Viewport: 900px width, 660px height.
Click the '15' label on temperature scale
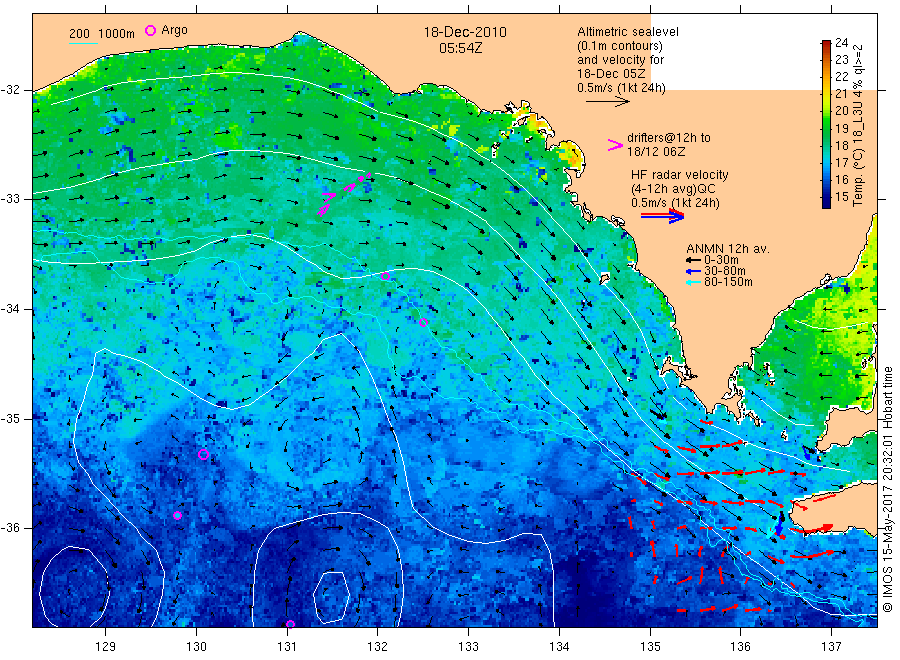(x=841, y=197)
